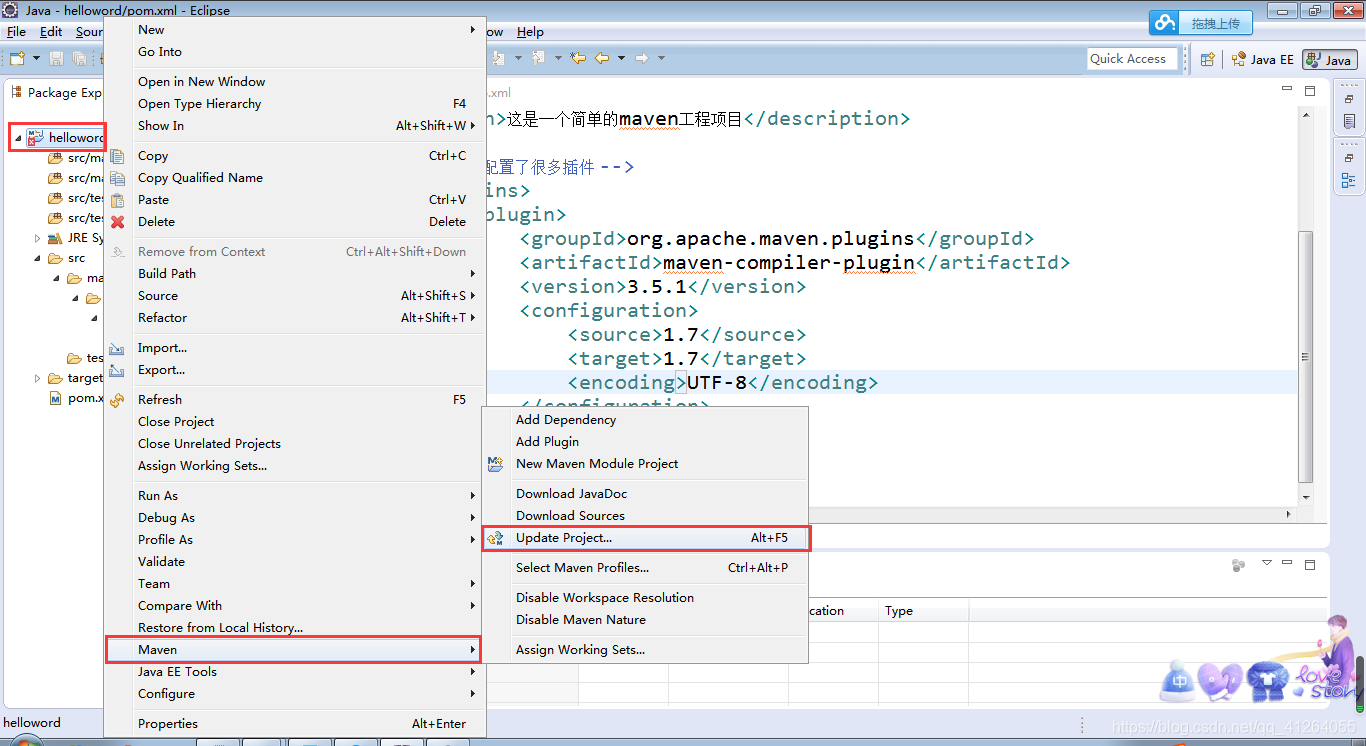
Task: Click the Open Perspective icon
Action: click(x=1208, y=59)
